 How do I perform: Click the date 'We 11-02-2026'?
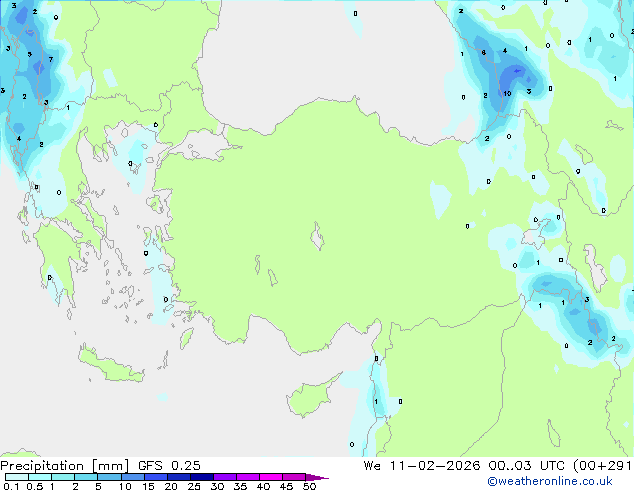coord(422,465)
